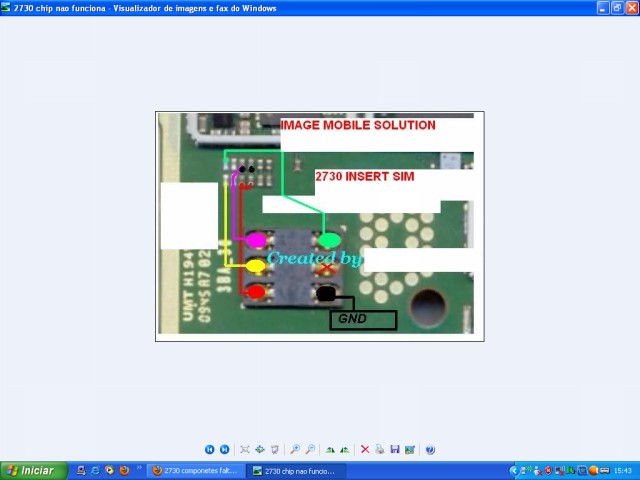Delete the image with the red X

tap(365, 449)
